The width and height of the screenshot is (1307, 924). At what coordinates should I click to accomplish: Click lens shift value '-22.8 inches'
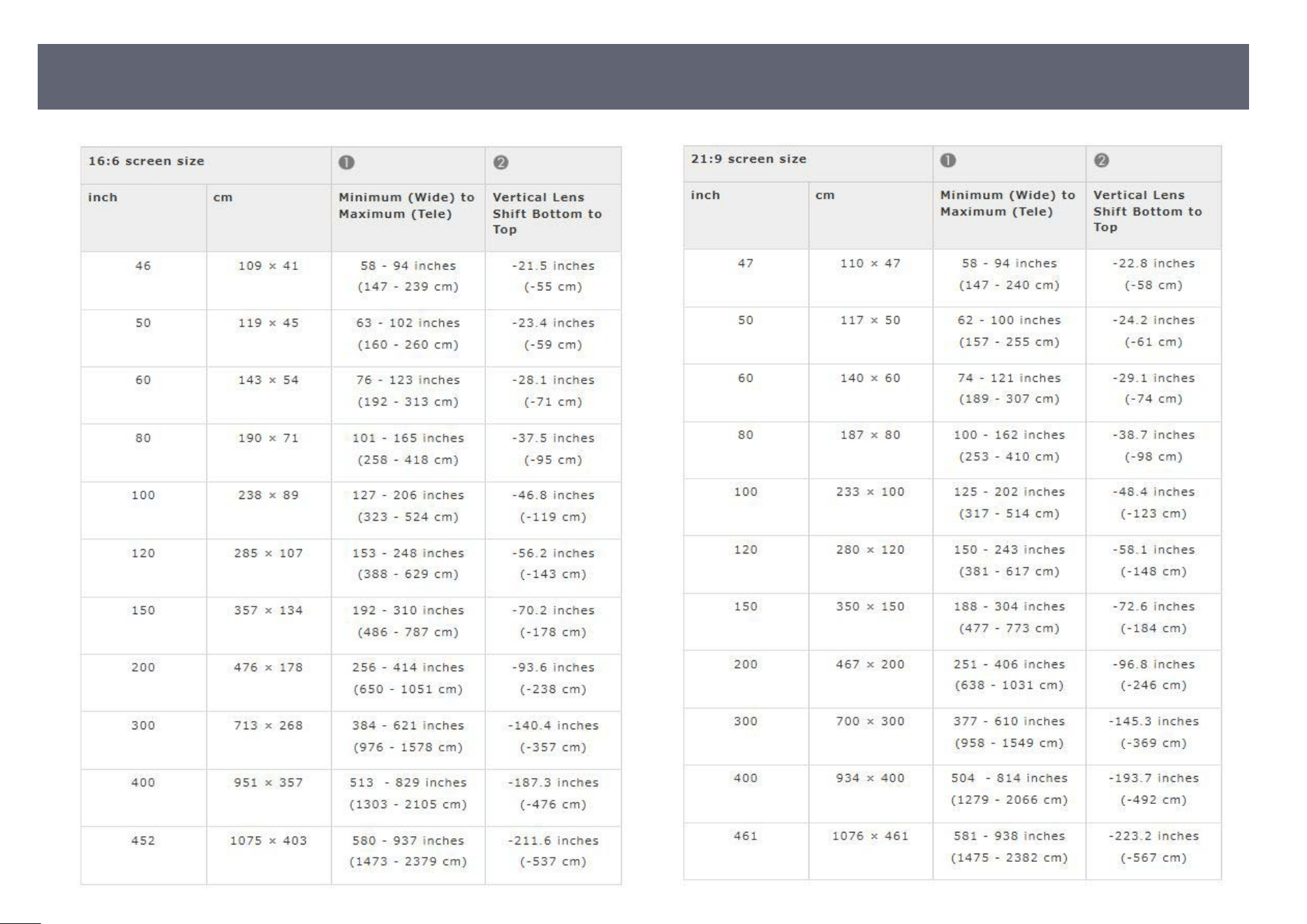(x=1153, y=264)
